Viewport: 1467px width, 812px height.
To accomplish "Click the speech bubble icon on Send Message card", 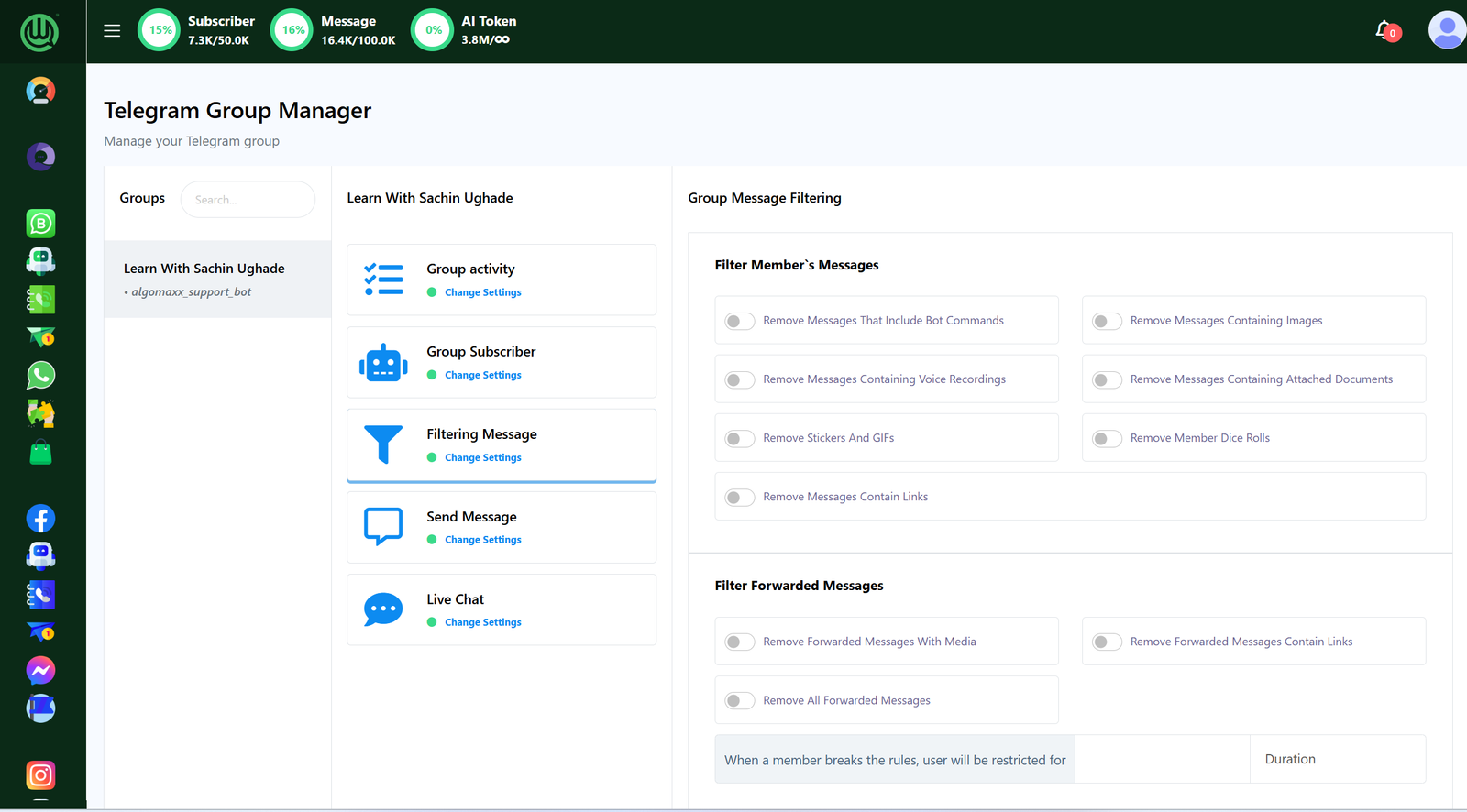I will [383, 527].
